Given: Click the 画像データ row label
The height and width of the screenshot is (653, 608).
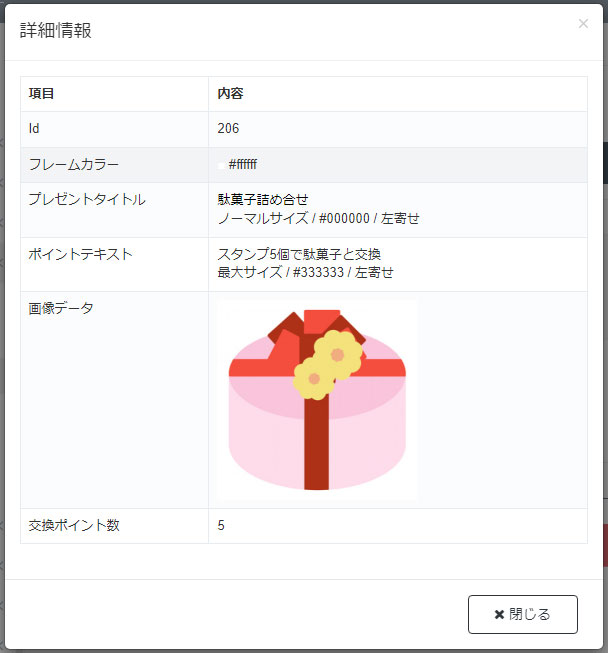Looking at the screenshot, I should point(61,308).
